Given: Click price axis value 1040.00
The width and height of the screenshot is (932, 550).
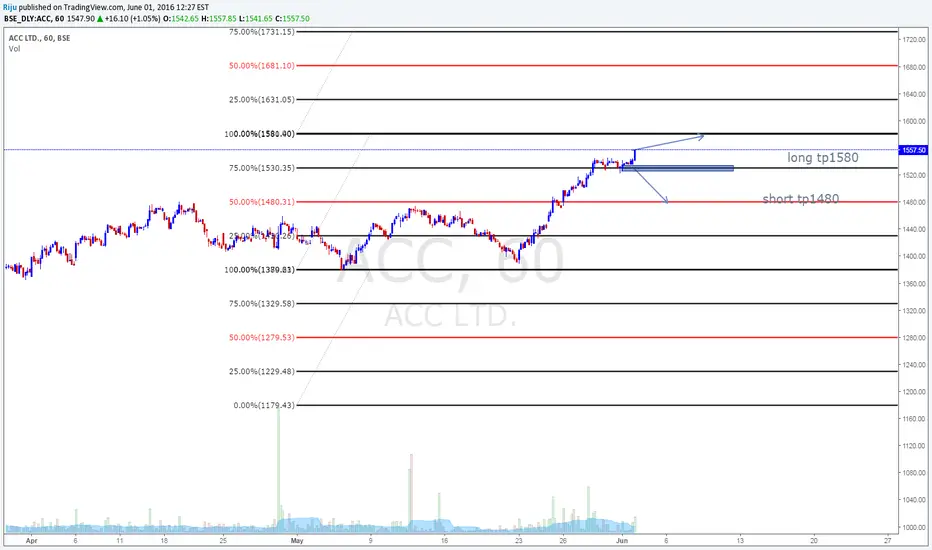Looking at the screenshot, I should click(x=914, y=500).
